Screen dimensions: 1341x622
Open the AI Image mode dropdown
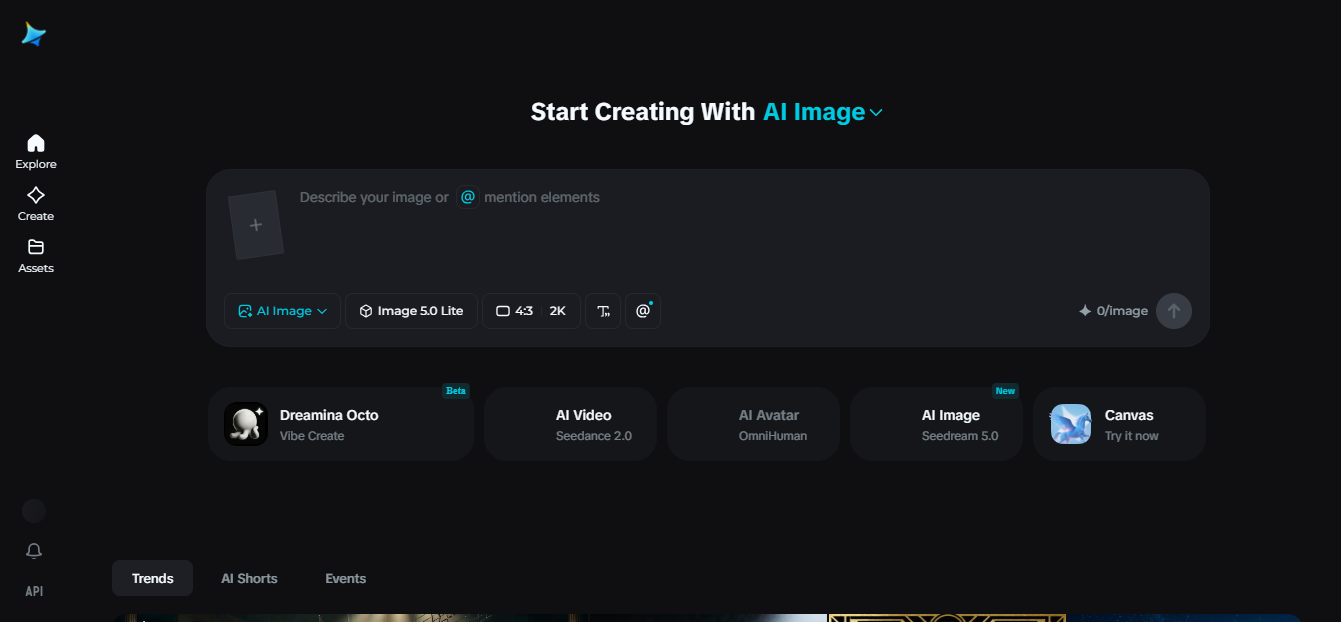282,311
